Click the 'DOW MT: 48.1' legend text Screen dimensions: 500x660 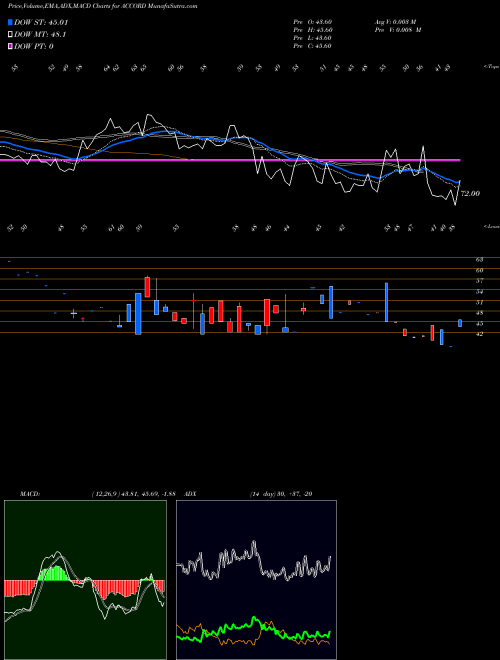pyautogui.click(x=40, y=35)
